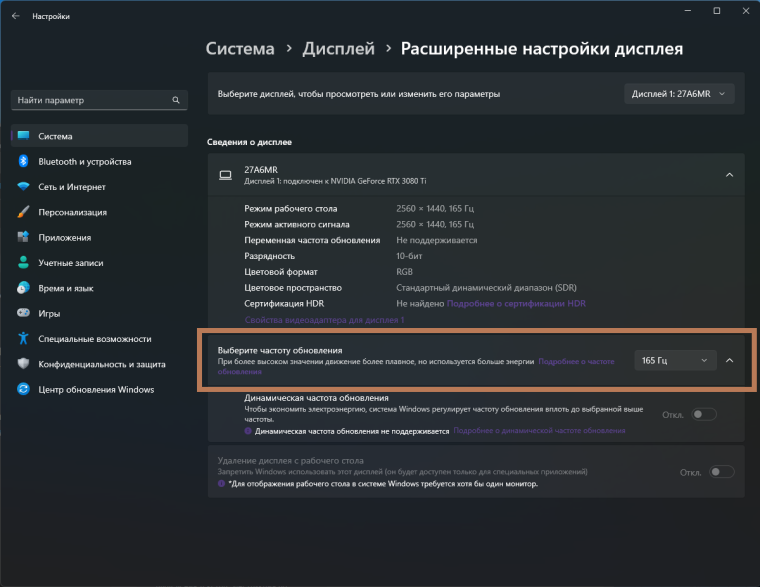This screenshot has width=760, height=587.
Task: Go to Сеть и Интернет
Action: pos(99,187)
